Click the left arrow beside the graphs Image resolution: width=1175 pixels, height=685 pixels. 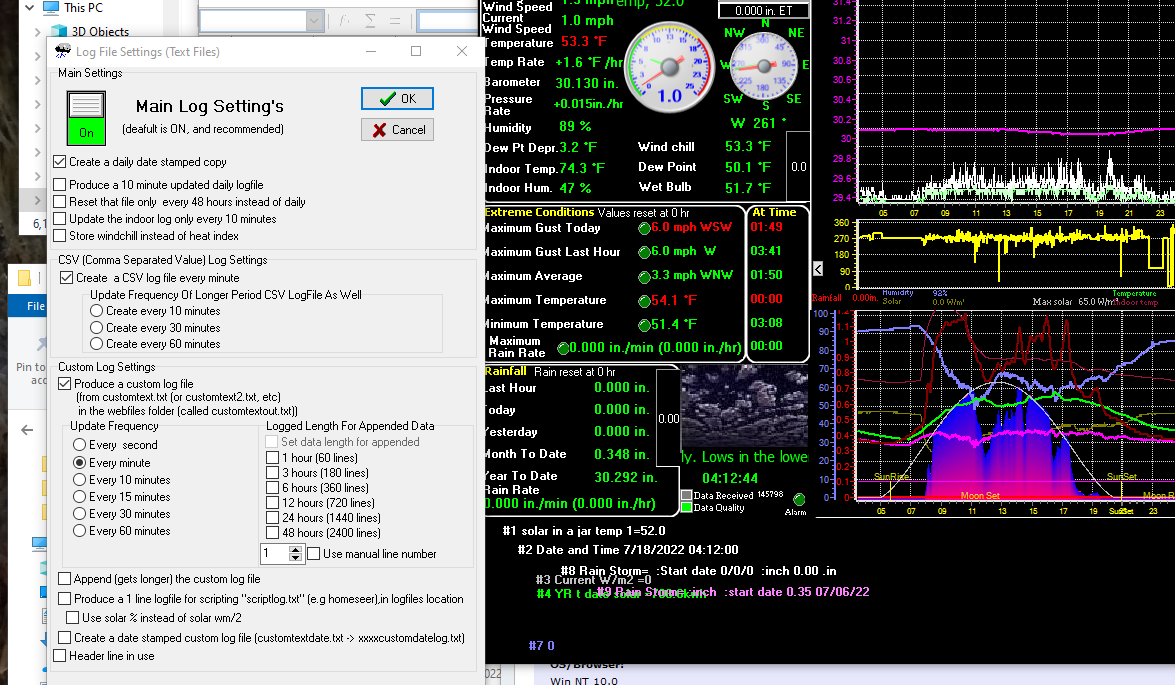818,268
